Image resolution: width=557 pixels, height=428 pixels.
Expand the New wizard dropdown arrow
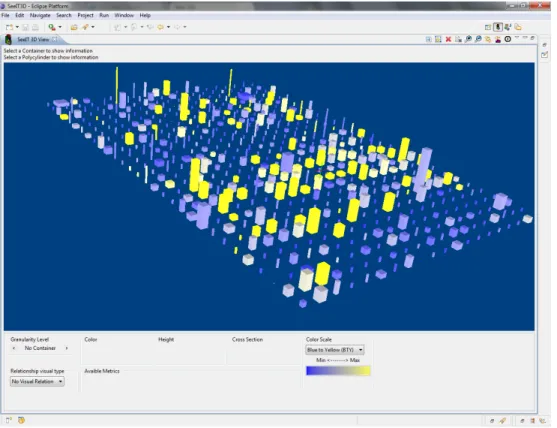point(17,27)
